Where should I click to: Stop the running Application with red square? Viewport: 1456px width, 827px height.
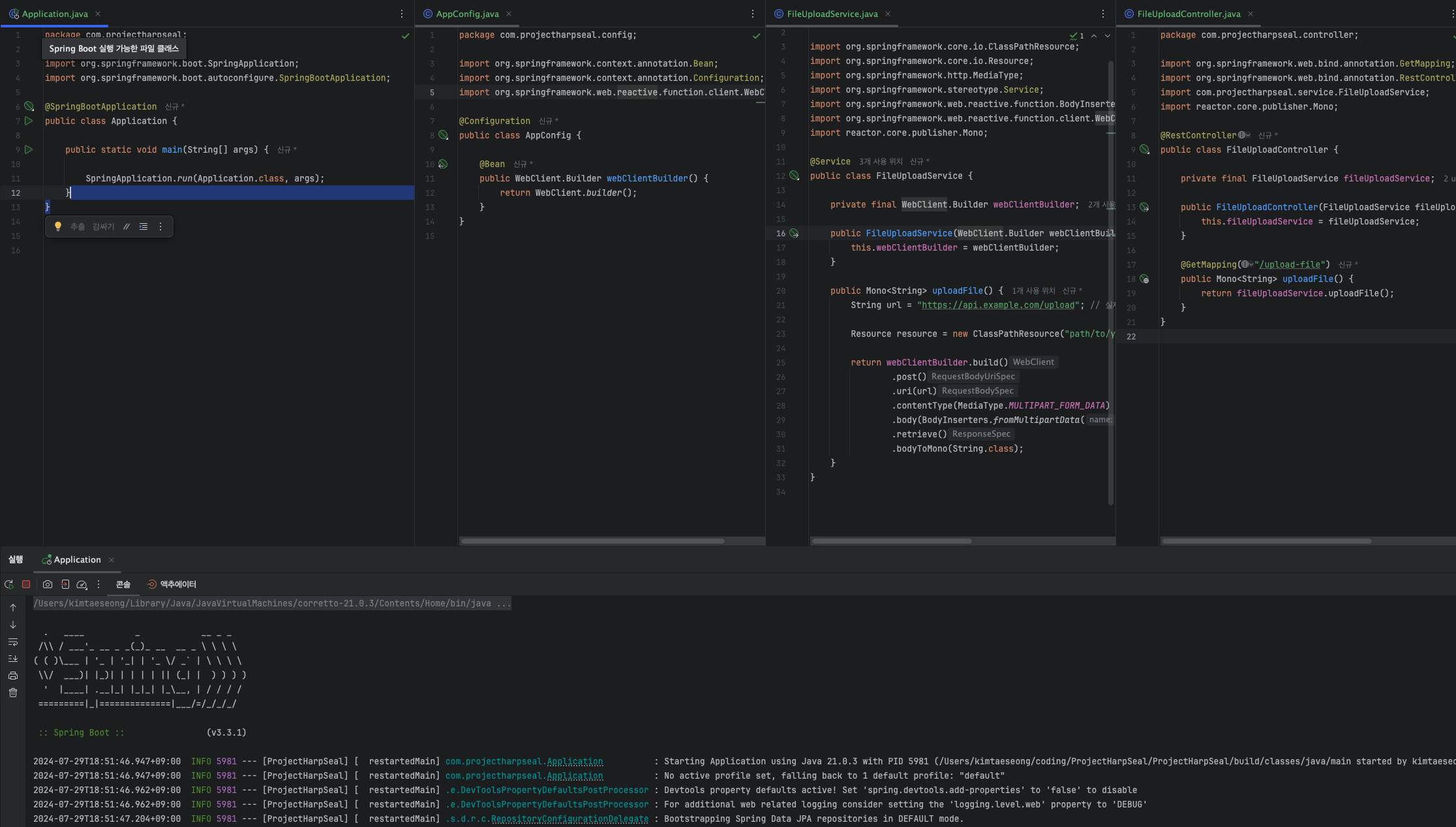click(x=26, y=585)
